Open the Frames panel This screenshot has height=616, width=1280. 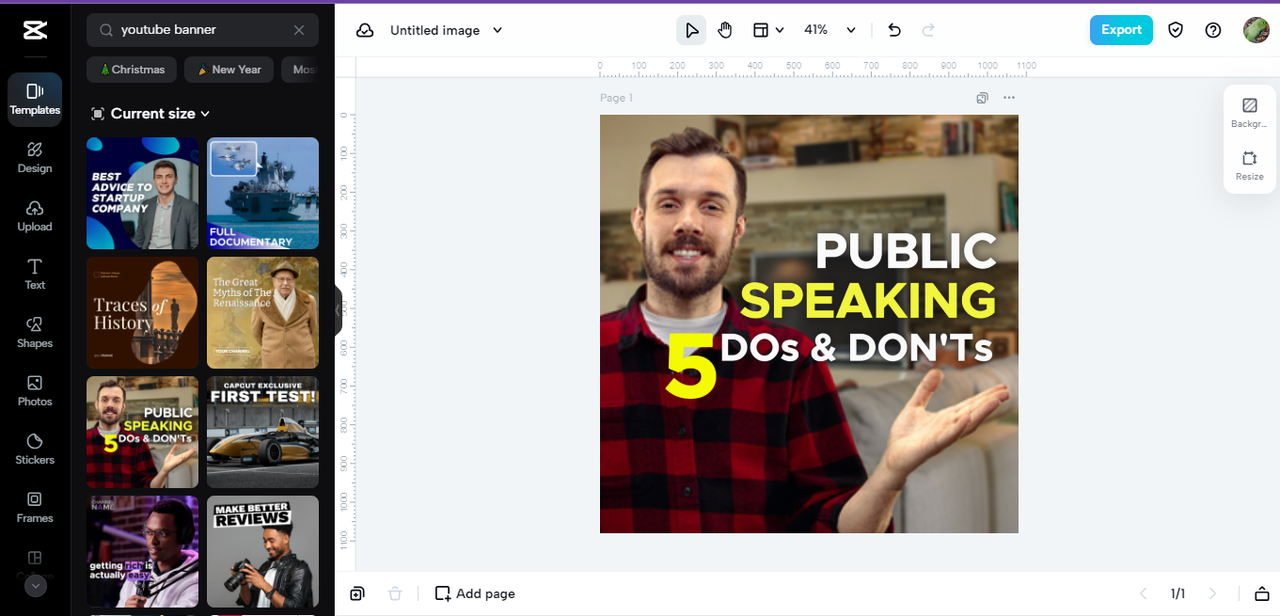click(34, 507)
